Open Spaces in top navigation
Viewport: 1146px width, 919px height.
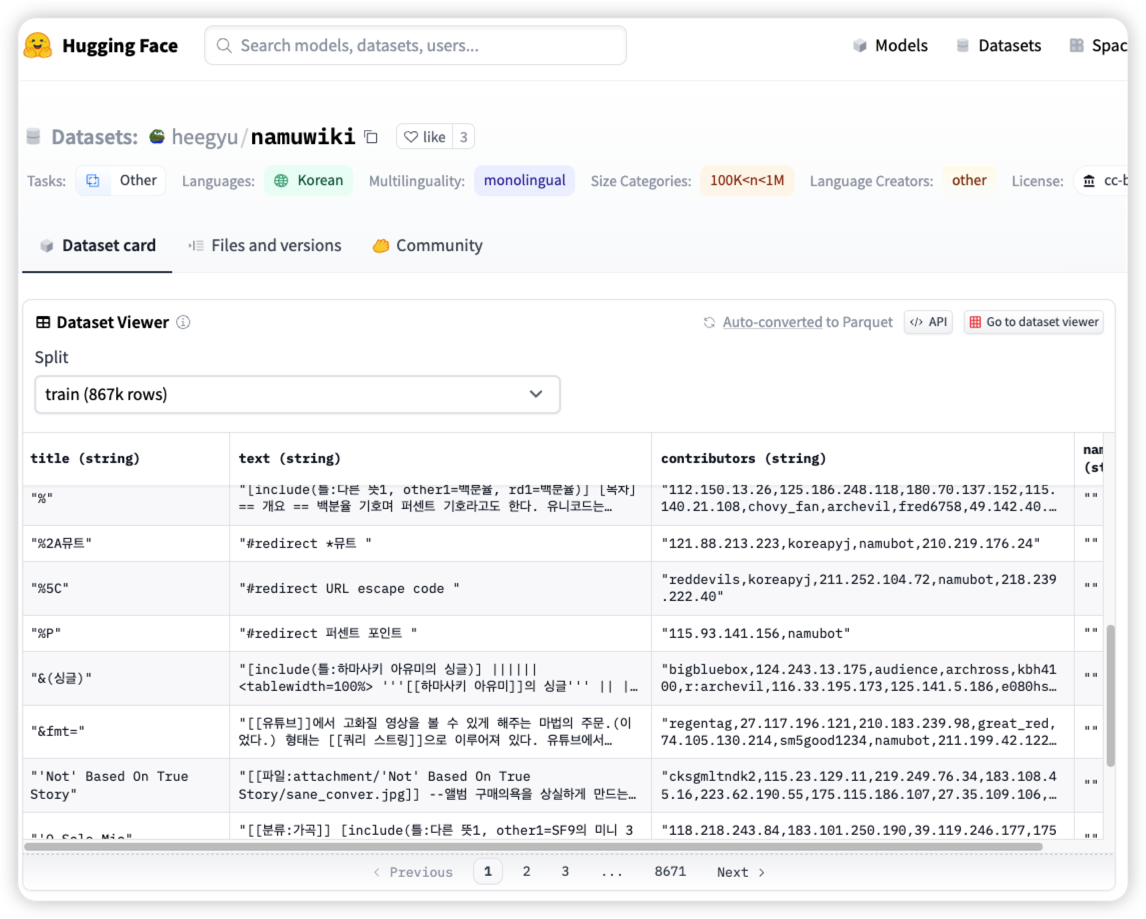1098,45
